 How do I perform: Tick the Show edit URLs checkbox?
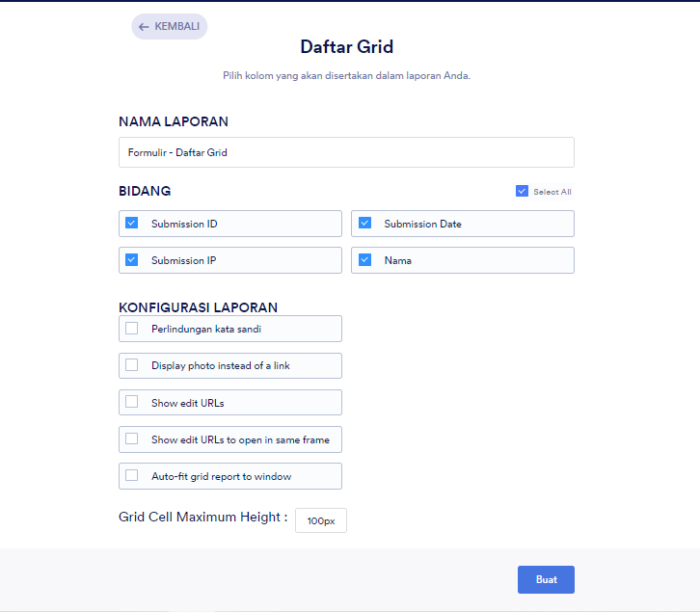point(132,402)
